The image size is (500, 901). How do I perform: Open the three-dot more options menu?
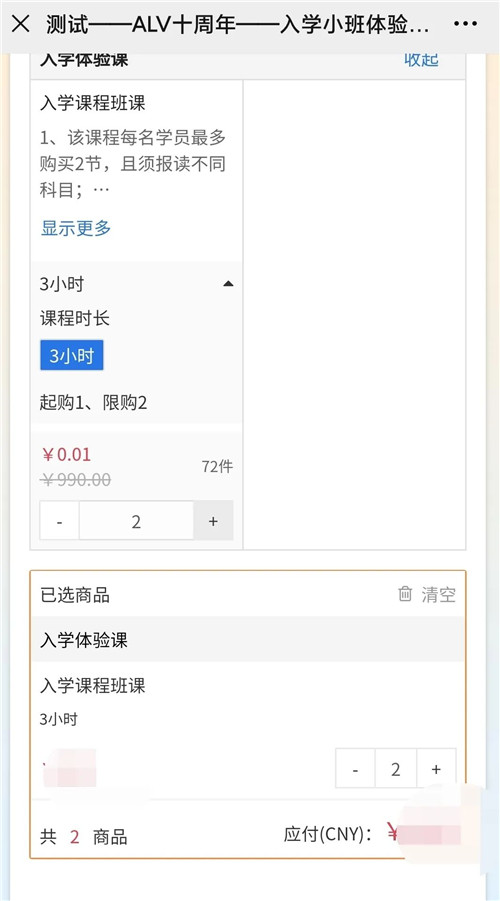[466, 24]
